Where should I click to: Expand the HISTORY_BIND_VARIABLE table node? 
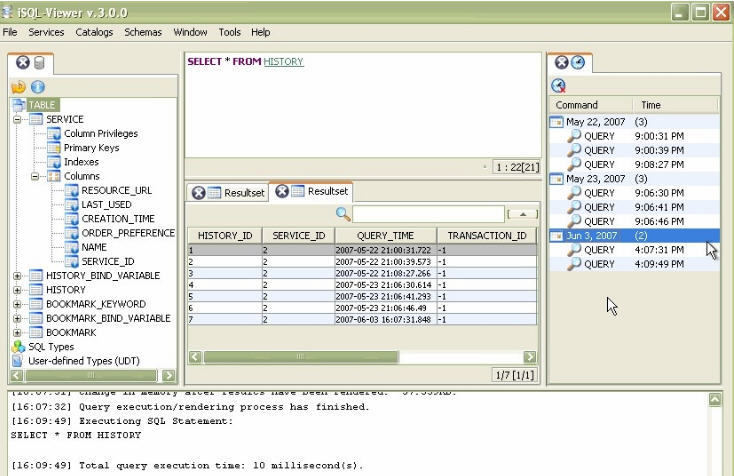tap(17, 276)
